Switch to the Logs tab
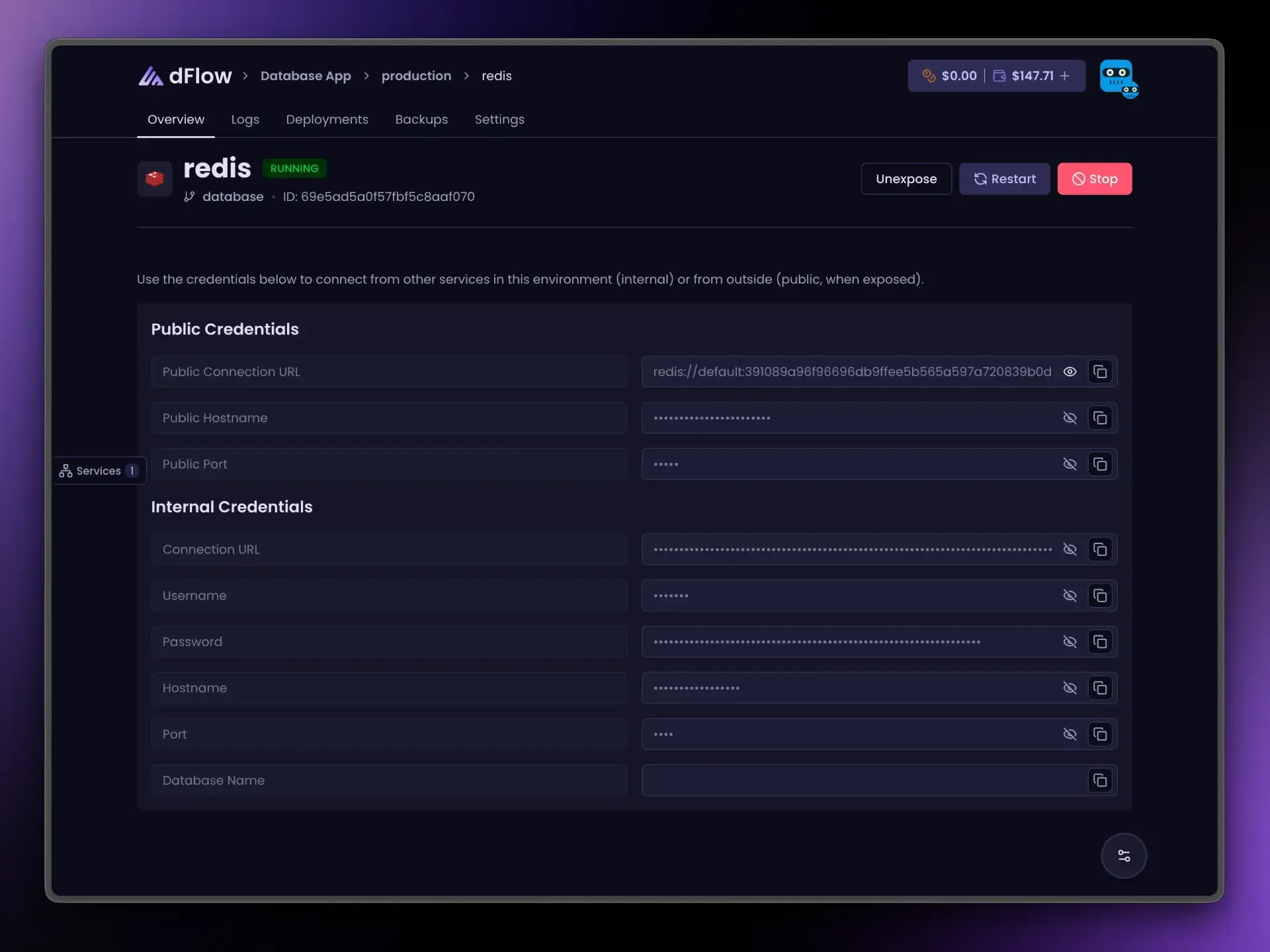1270x952 pixels. coord(245,120)
